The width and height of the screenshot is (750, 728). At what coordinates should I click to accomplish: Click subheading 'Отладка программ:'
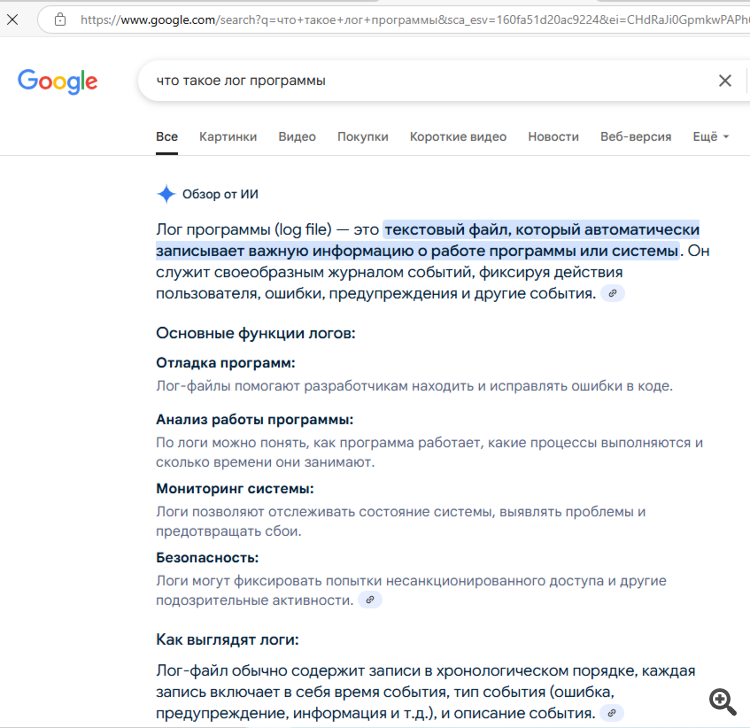pyautogui.click(x=226, y=363)
